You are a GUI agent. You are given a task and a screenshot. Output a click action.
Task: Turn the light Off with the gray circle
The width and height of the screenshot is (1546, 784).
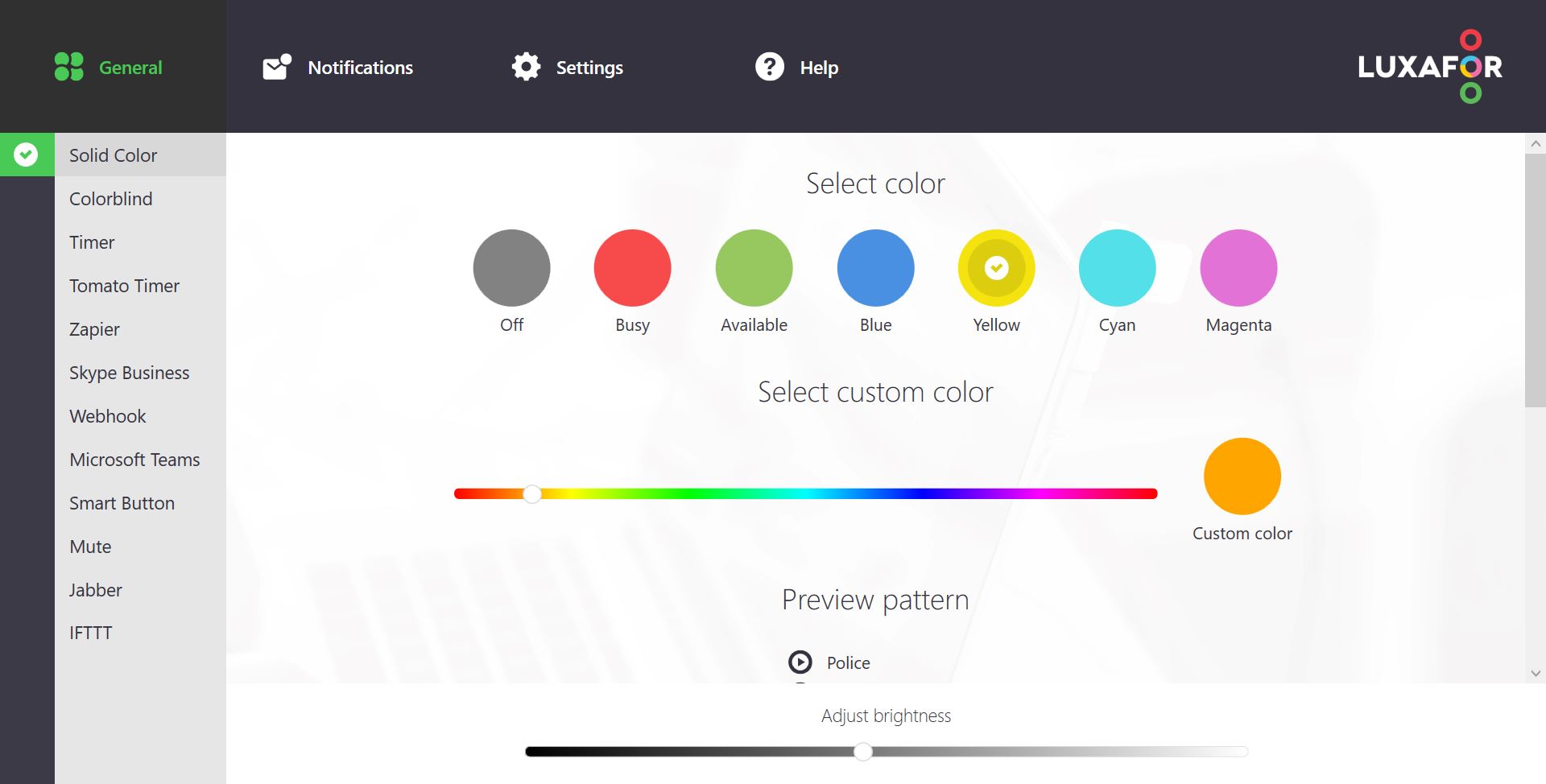pyautogui.click(x=512, y=267)
